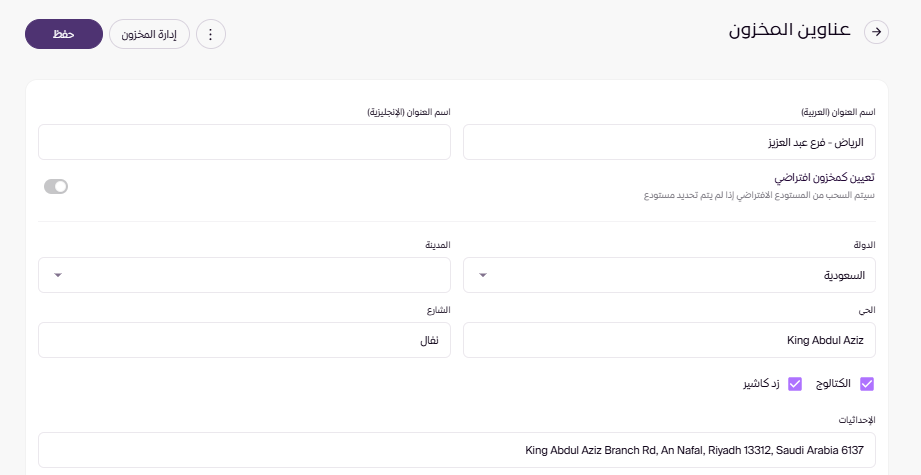The width and height of the screenshot is (921, 475).
Task: Click the زد كاشير label text
Action: 761,384
